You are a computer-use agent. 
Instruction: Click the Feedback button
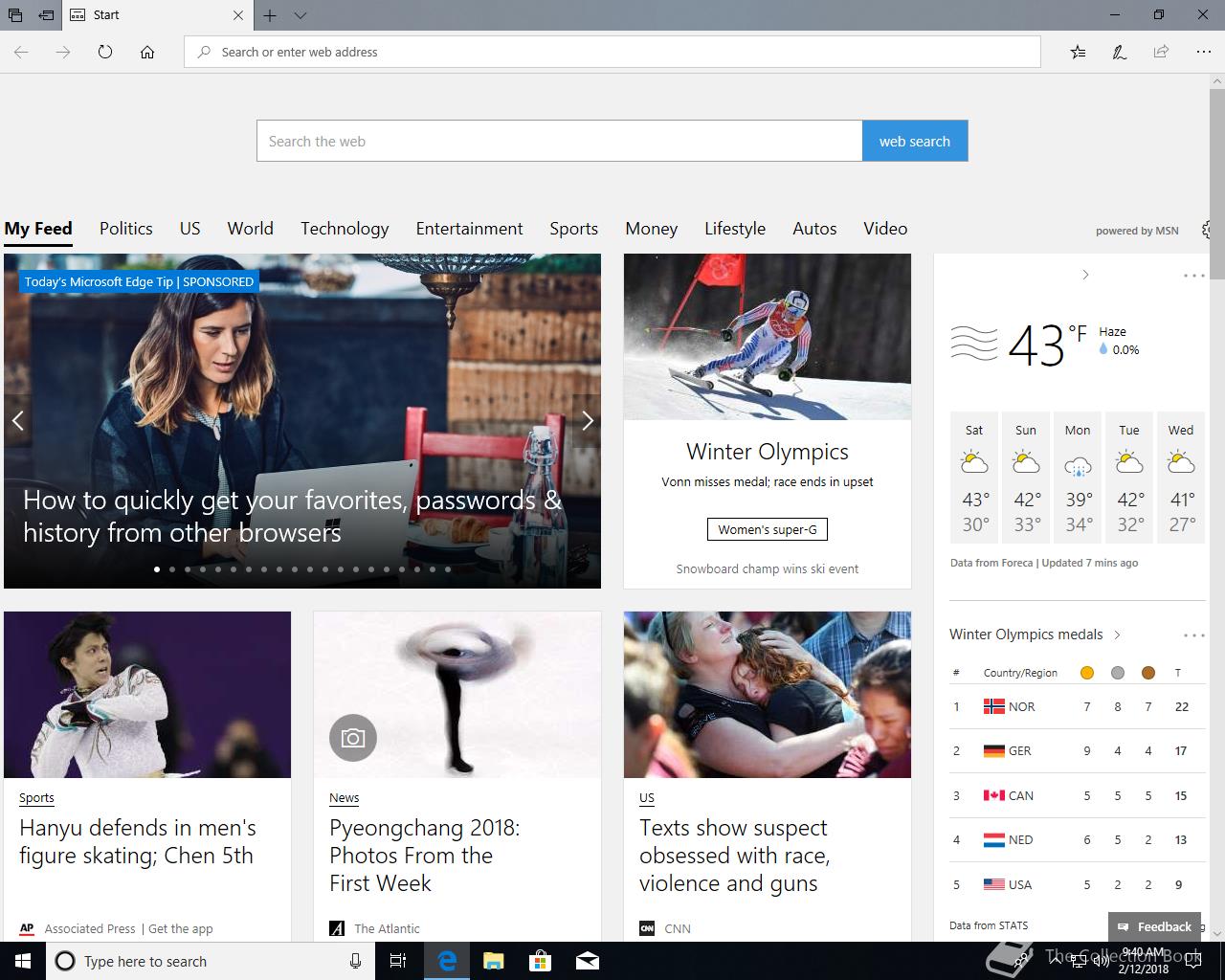(x=1154, y=926)
